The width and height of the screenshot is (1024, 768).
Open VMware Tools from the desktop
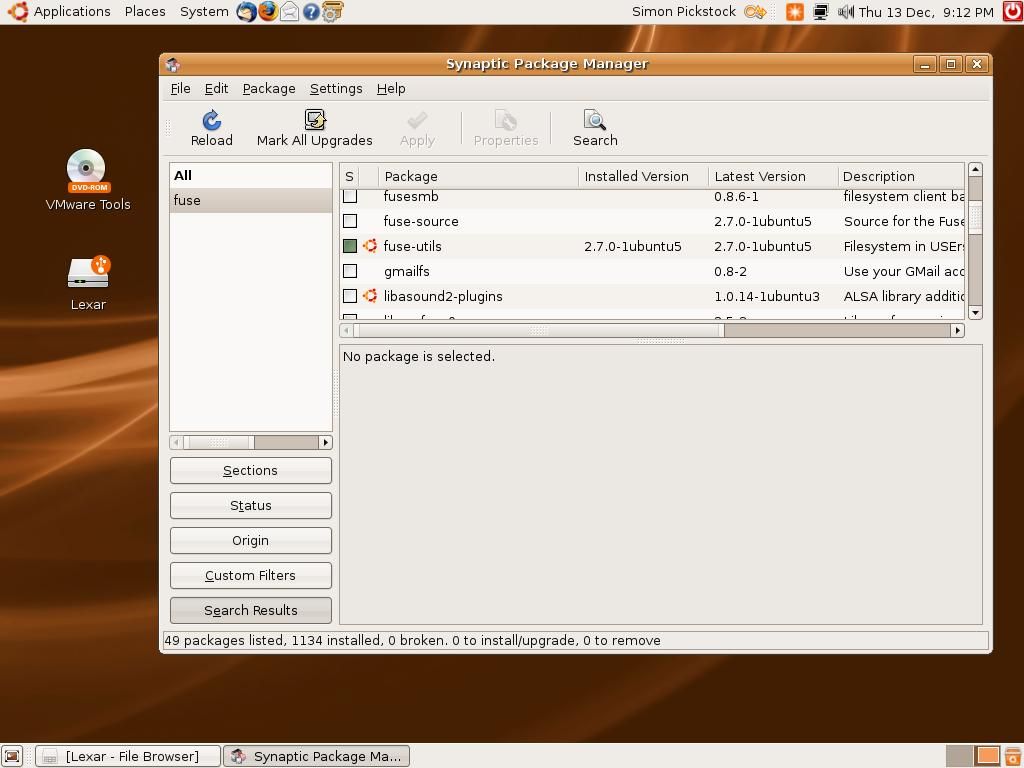(88, 170)
